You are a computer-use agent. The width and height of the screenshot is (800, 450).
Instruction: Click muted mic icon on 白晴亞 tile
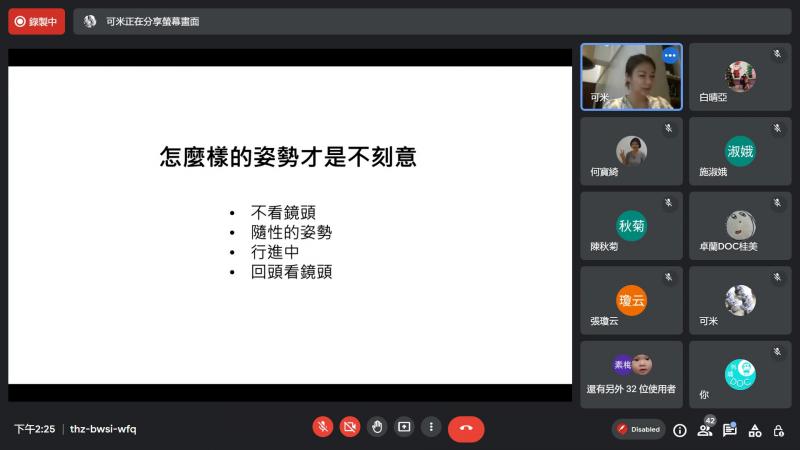point(777,54)
